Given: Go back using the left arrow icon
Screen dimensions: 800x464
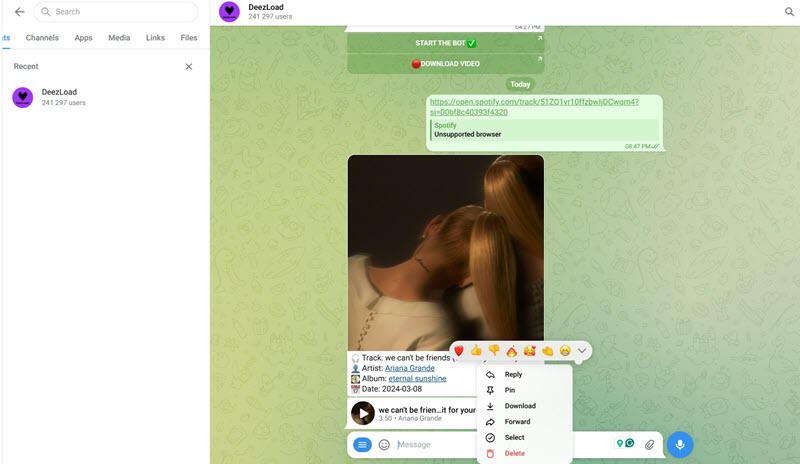Looking at the screenshot, I should [19, 12].
